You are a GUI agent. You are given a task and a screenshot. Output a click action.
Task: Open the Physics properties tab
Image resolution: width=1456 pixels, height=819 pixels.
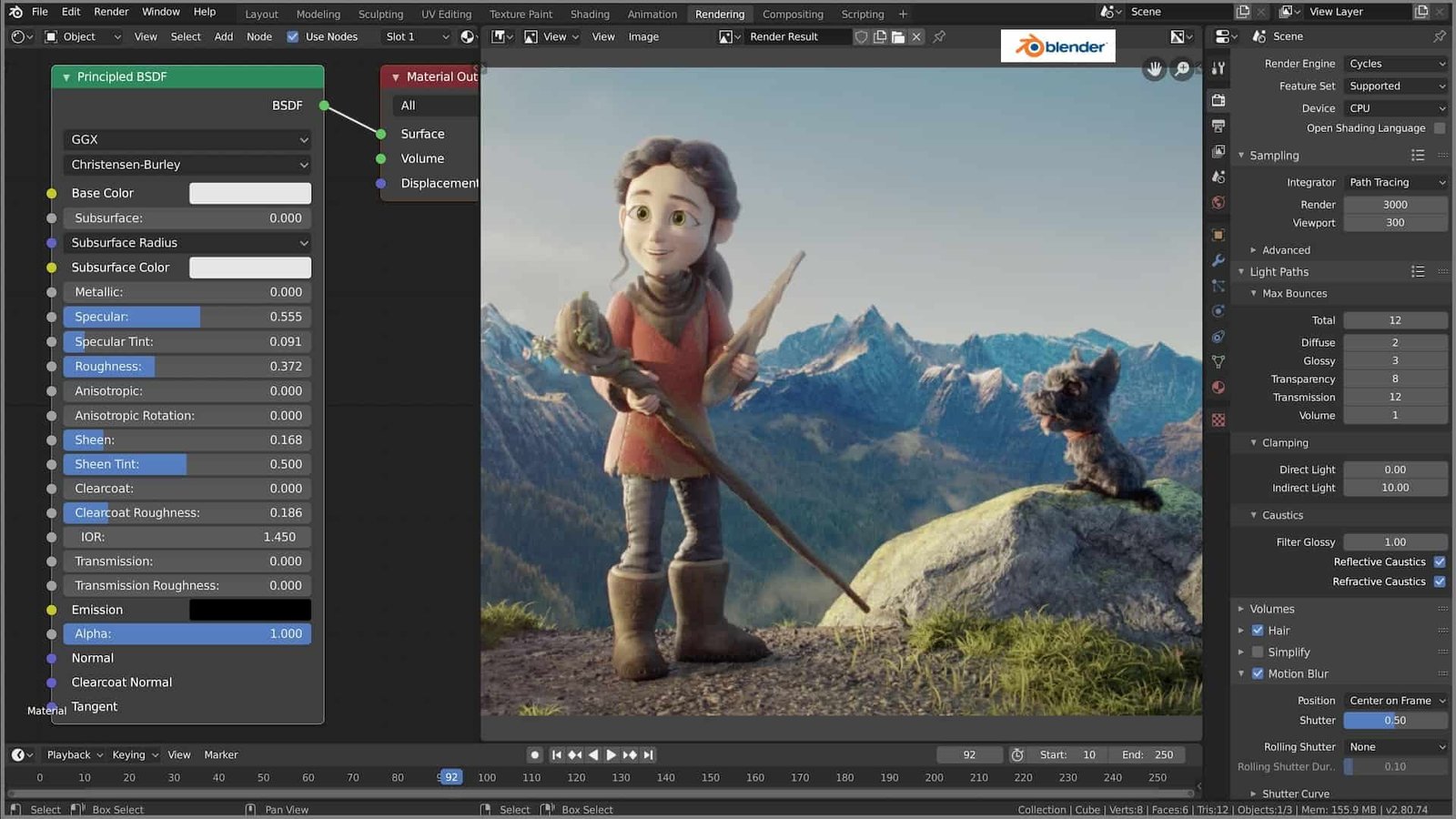click(x=1218, y=311)
